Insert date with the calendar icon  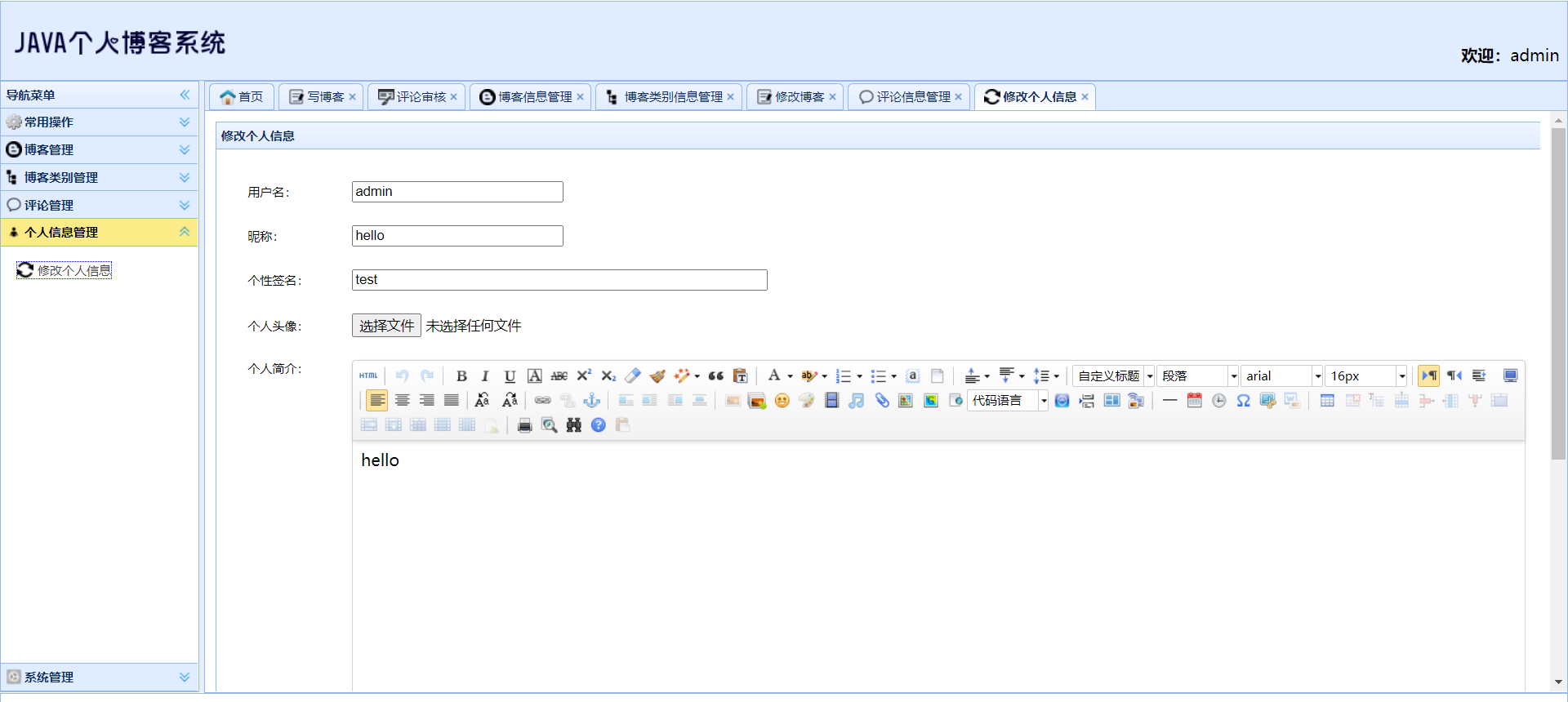[1194, 400]
